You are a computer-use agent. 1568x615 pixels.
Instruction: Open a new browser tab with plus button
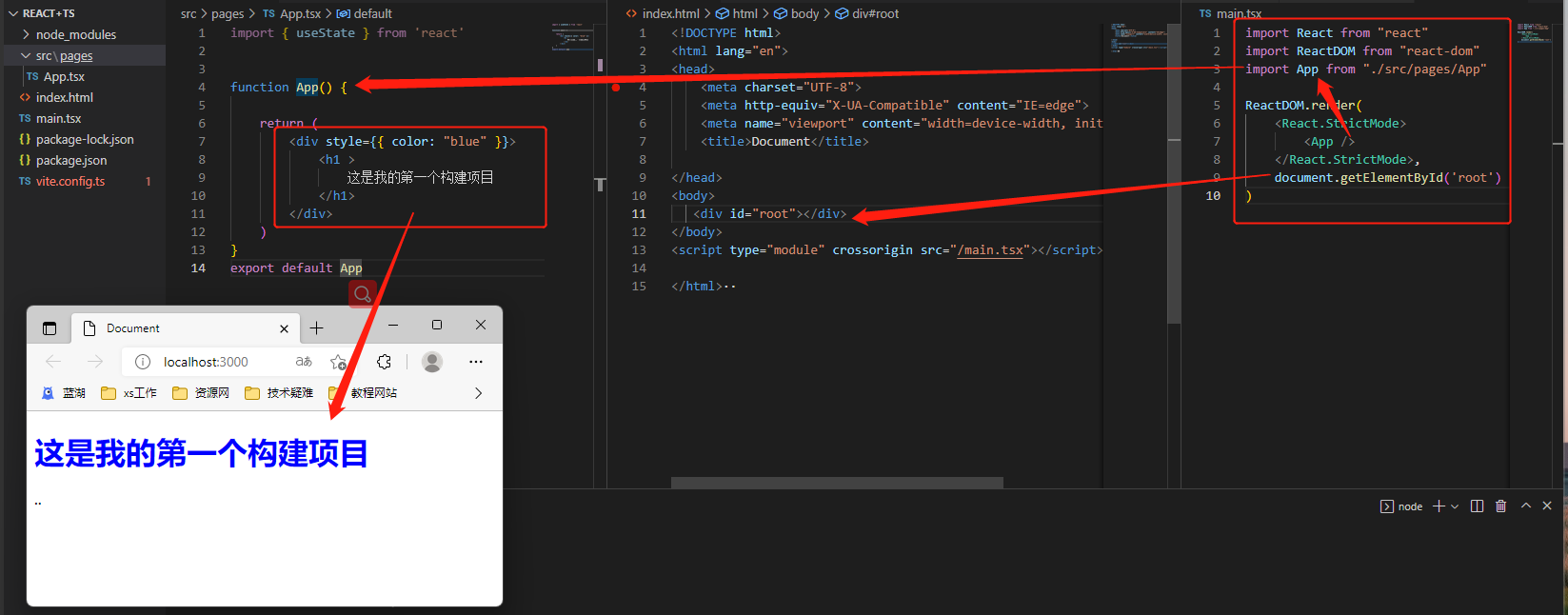click(317, 328)
